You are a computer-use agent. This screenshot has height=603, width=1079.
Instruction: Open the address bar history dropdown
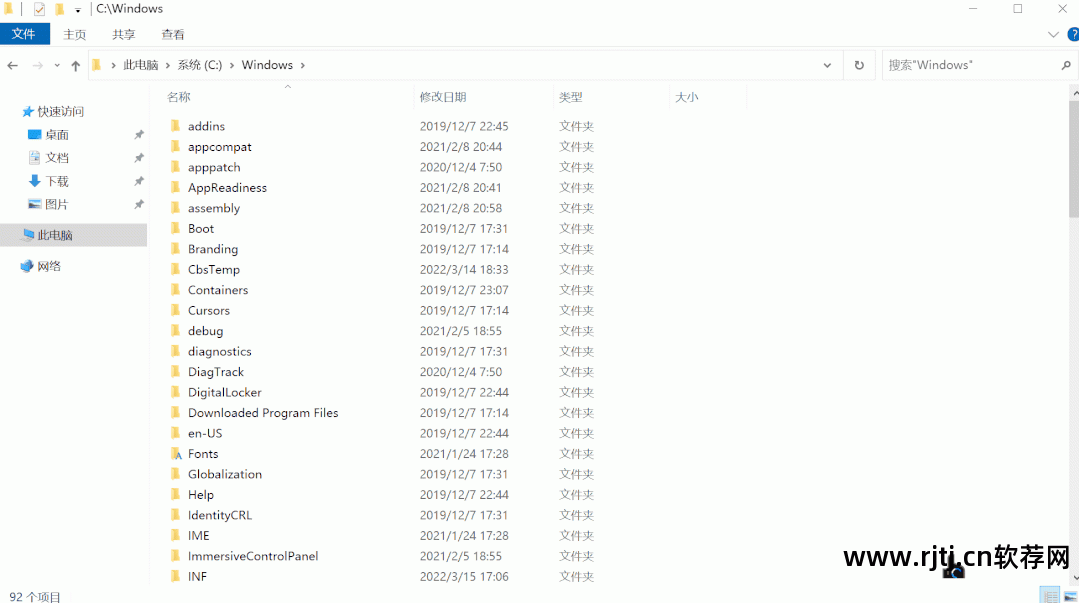[x=827, y=65]
